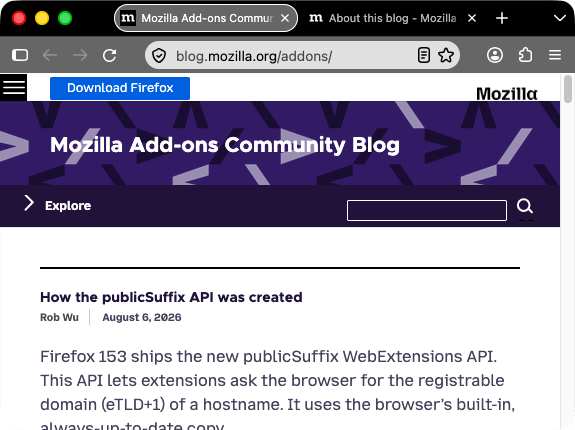Click the August 6, 2026 date
Image resolution: width=575 pixels, height=430 pixels.
tap(142, 317)
